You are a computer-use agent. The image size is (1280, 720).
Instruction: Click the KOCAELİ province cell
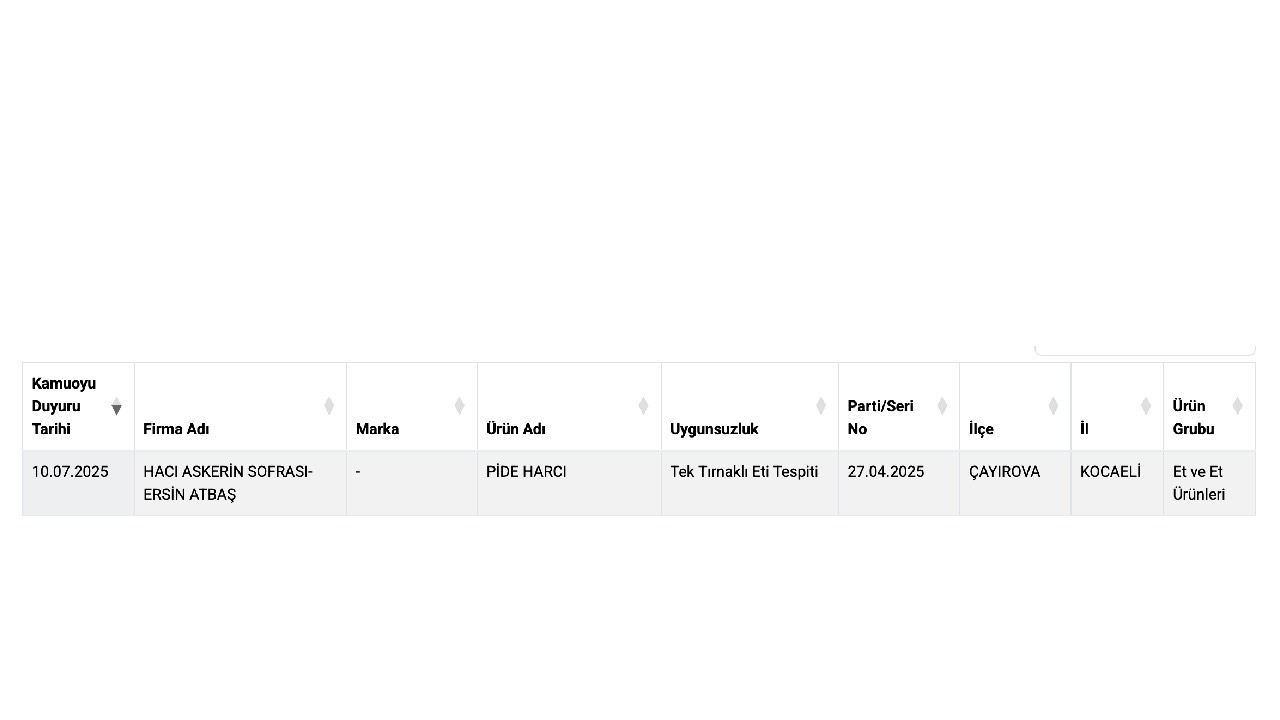coord(1117,483)
